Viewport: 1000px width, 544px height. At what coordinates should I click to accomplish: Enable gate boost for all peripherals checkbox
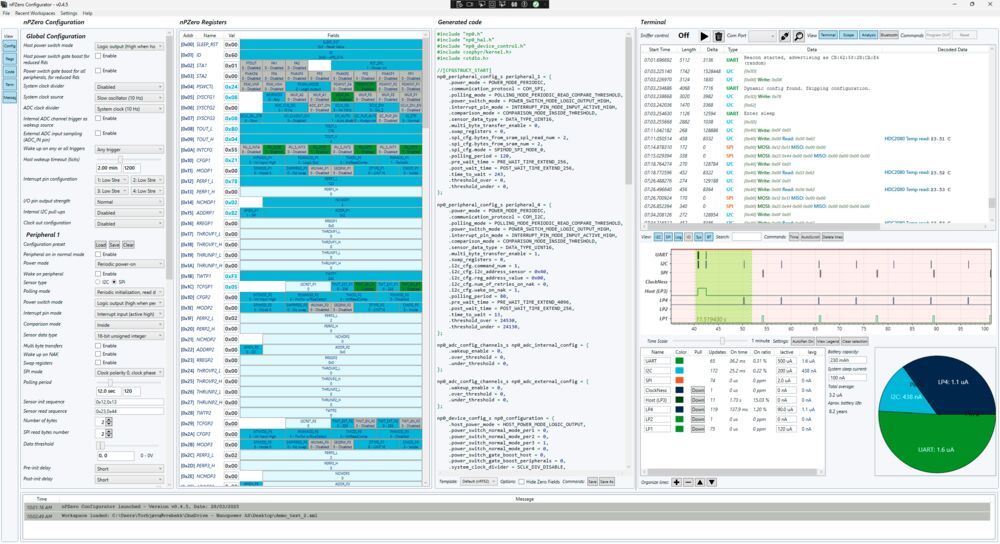[x=98, y=71]
